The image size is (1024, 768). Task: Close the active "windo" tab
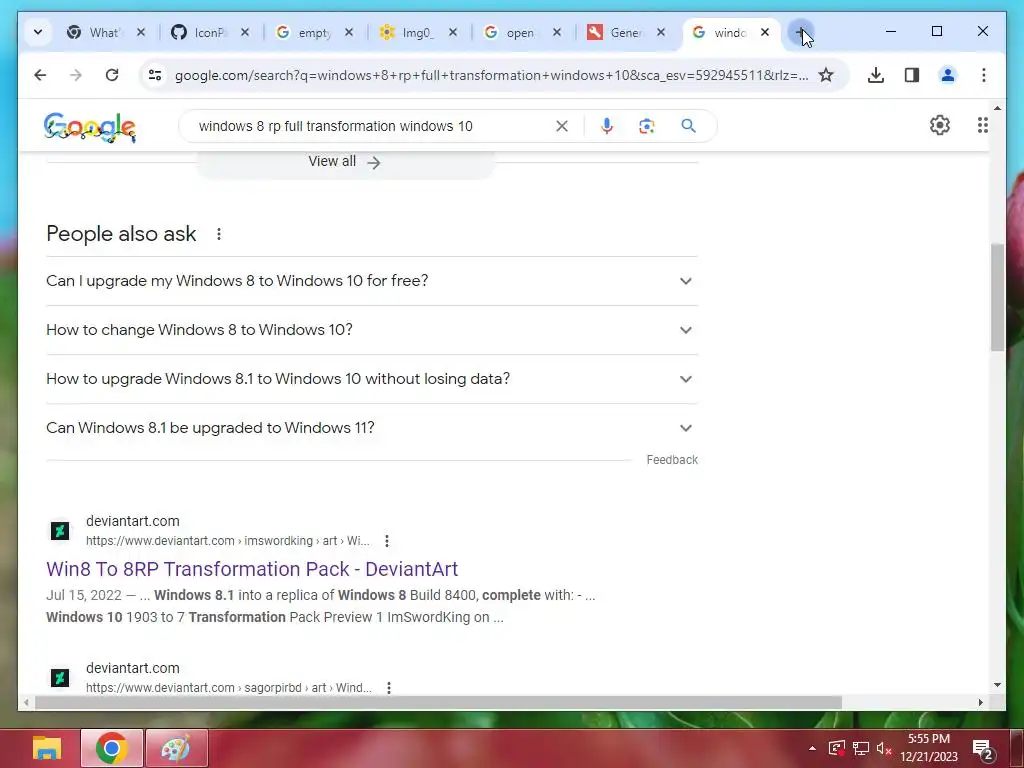tap(765, 32)
